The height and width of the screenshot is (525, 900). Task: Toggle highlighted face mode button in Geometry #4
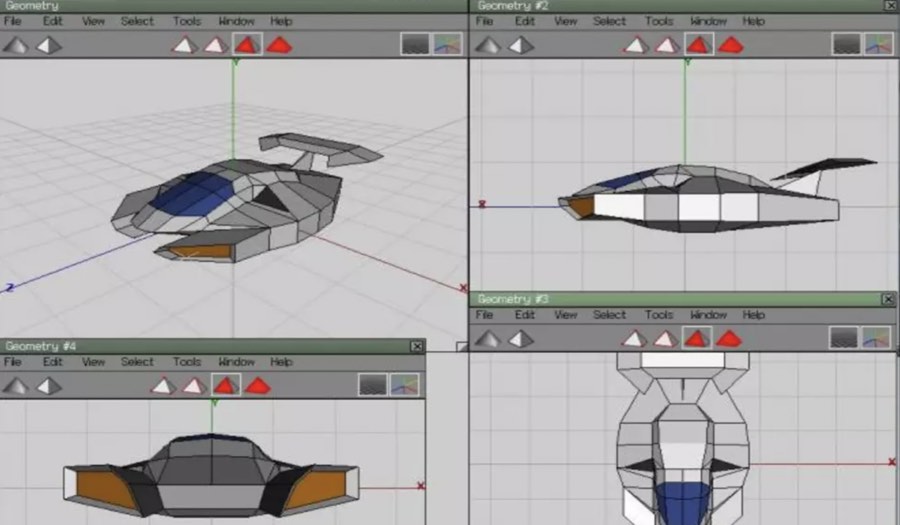pos(226,385)
